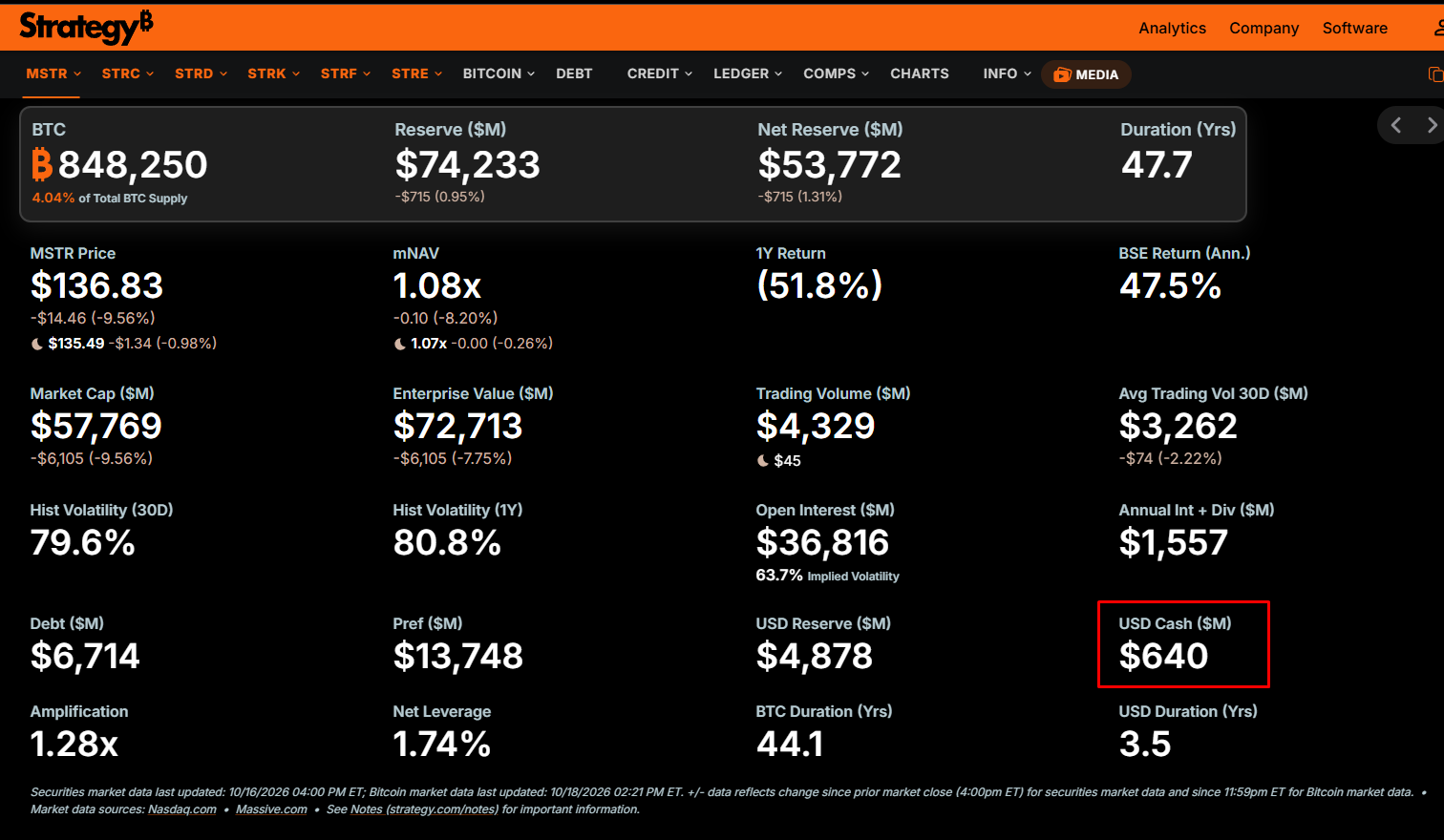Expand the STRK dropdown
The height and width of the screenshot is (840, 1444).
click(274, 73)
